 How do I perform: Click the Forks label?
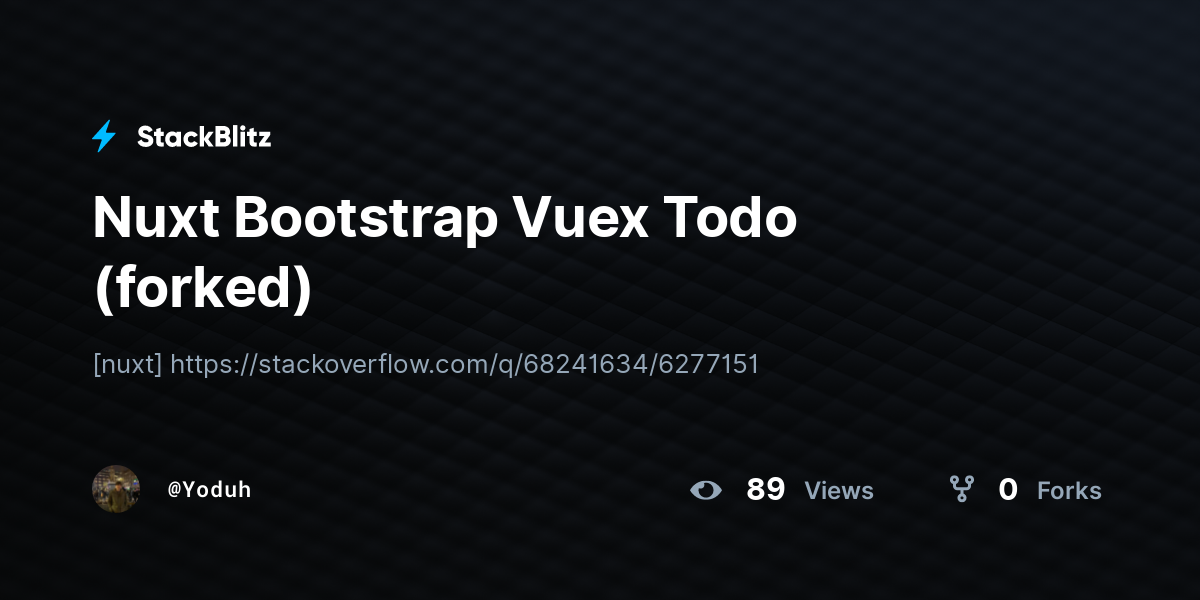1069,490
